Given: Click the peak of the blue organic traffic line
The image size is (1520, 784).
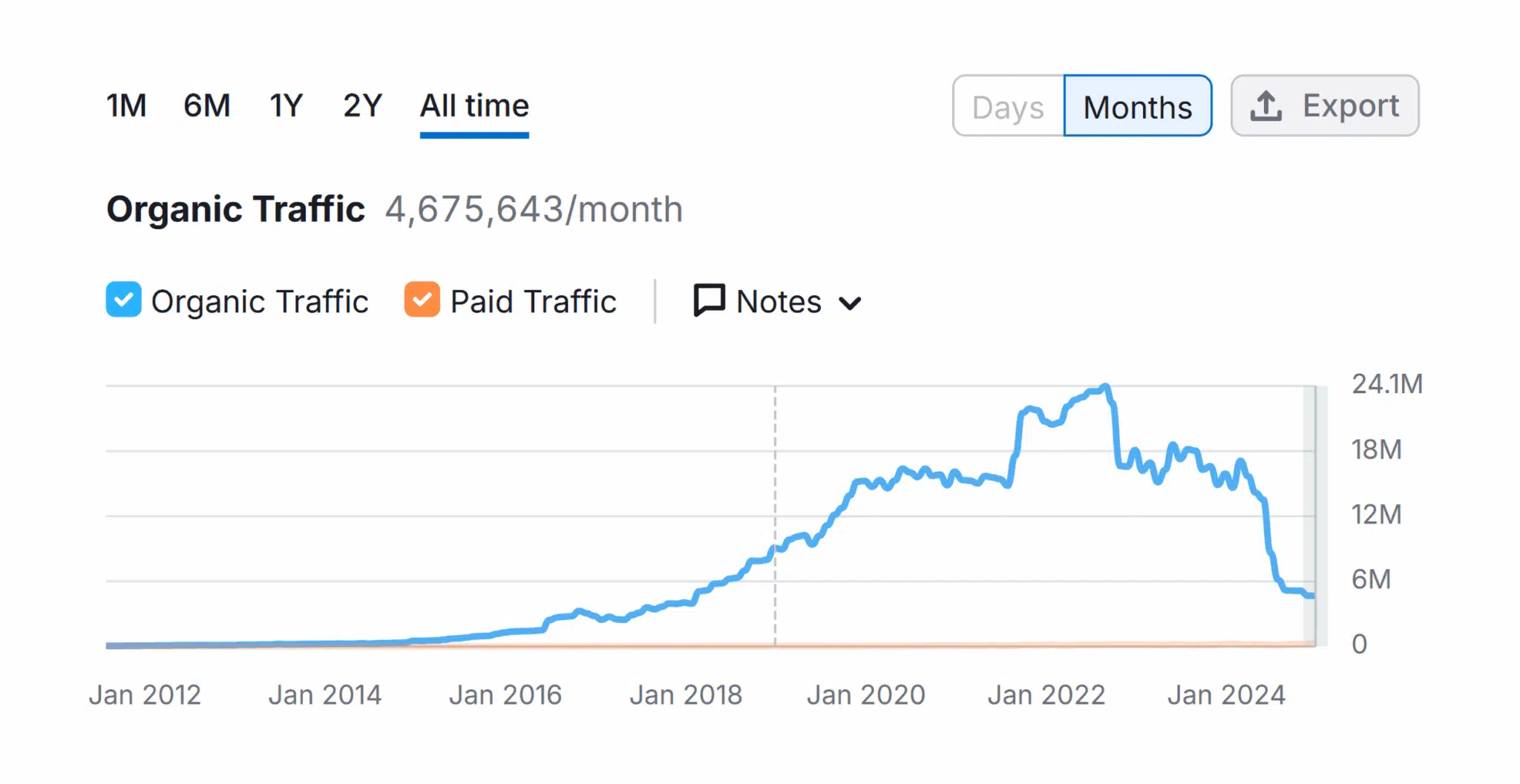Looking at the screenshot, I should (x=1105, y=386).
